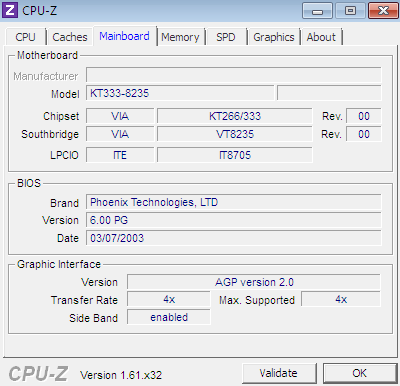
Task: Click the Side Band enabled value
Action: [x=169, y=317]
